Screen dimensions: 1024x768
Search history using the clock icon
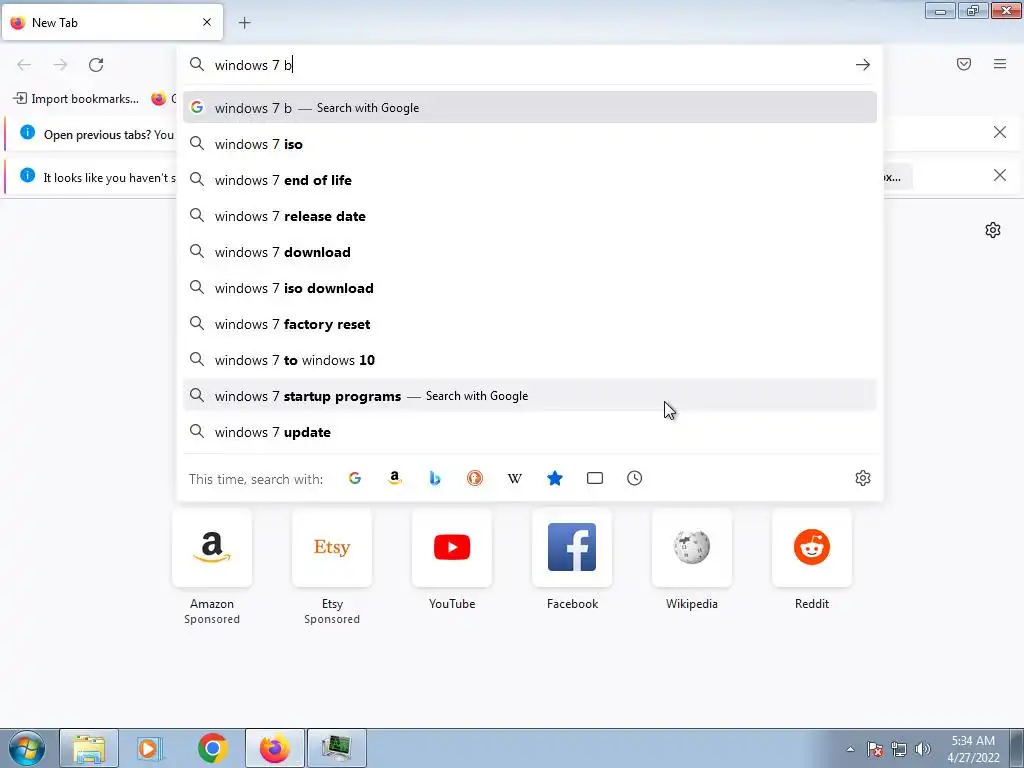coord(635,478)
